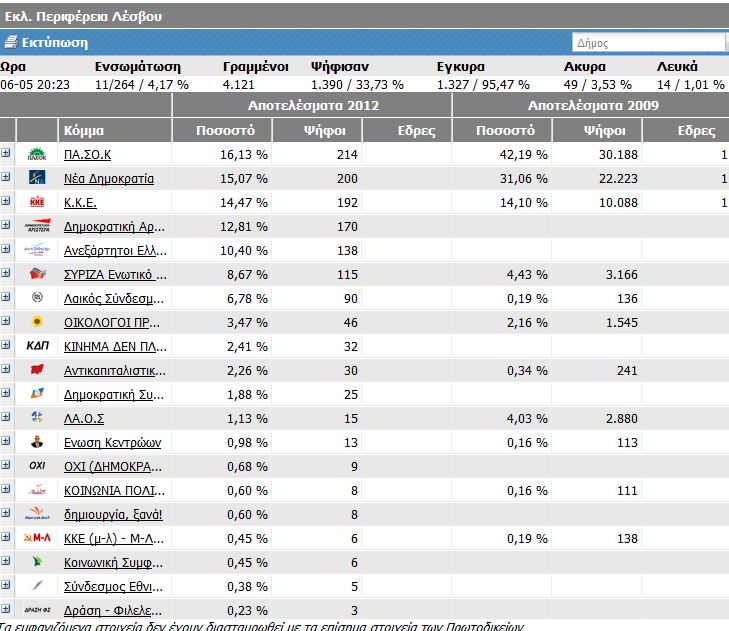Click the Εκλ. Περιφέρεια Λέσβου title
Image resolution: width=729 pixels, height=631 pixels.
pyautogui.click(x=83, y=17)
